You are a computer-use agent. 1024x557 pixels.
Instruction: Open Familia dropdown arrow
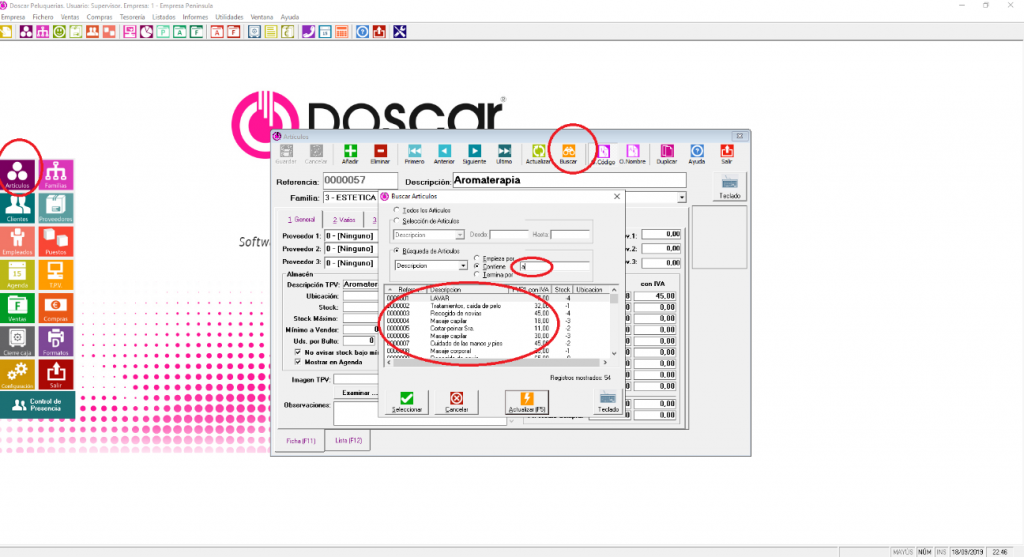click(682, 197)
